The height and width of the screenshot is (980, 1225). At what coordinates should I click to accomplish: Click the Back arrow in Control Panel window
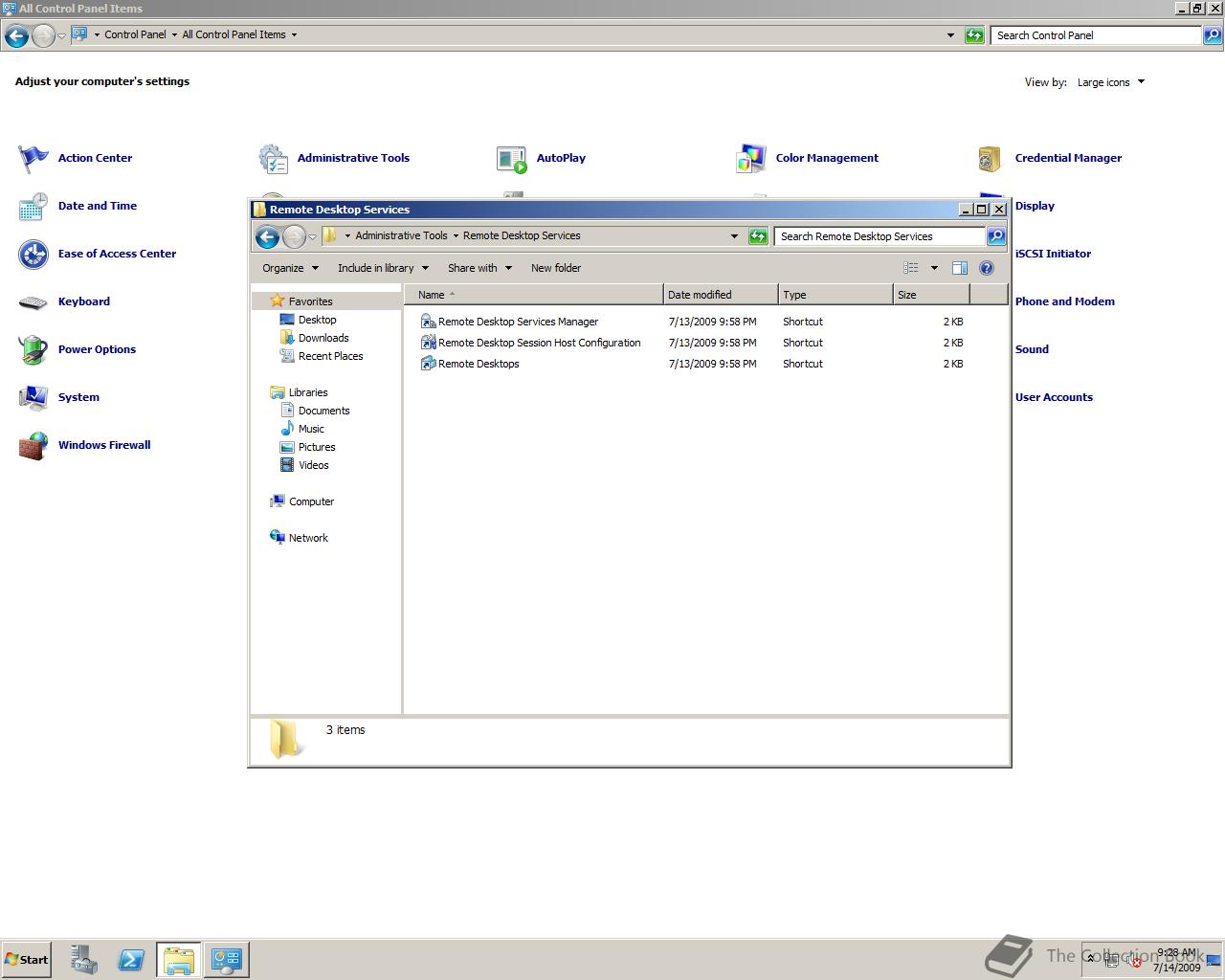pos(16,36)
